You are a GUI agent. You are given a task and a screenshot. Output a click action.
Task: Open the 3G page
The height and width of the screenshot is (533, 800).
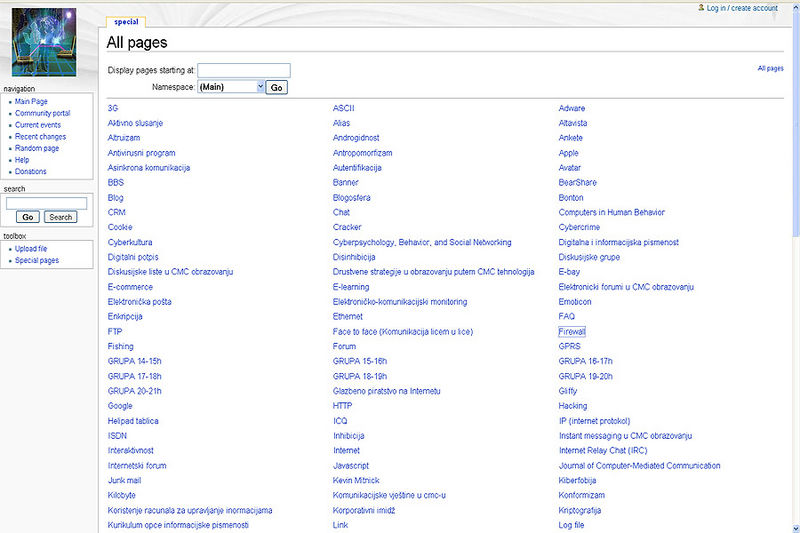113,108
